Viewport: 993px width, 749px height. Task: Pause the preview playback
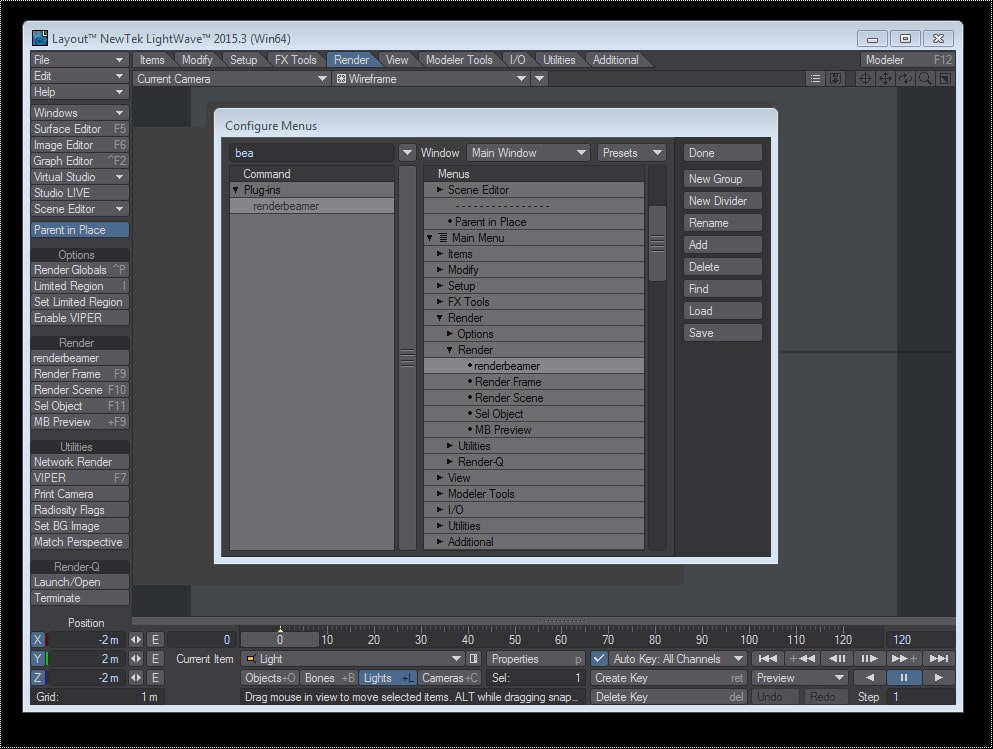click(x=903, y=677)
